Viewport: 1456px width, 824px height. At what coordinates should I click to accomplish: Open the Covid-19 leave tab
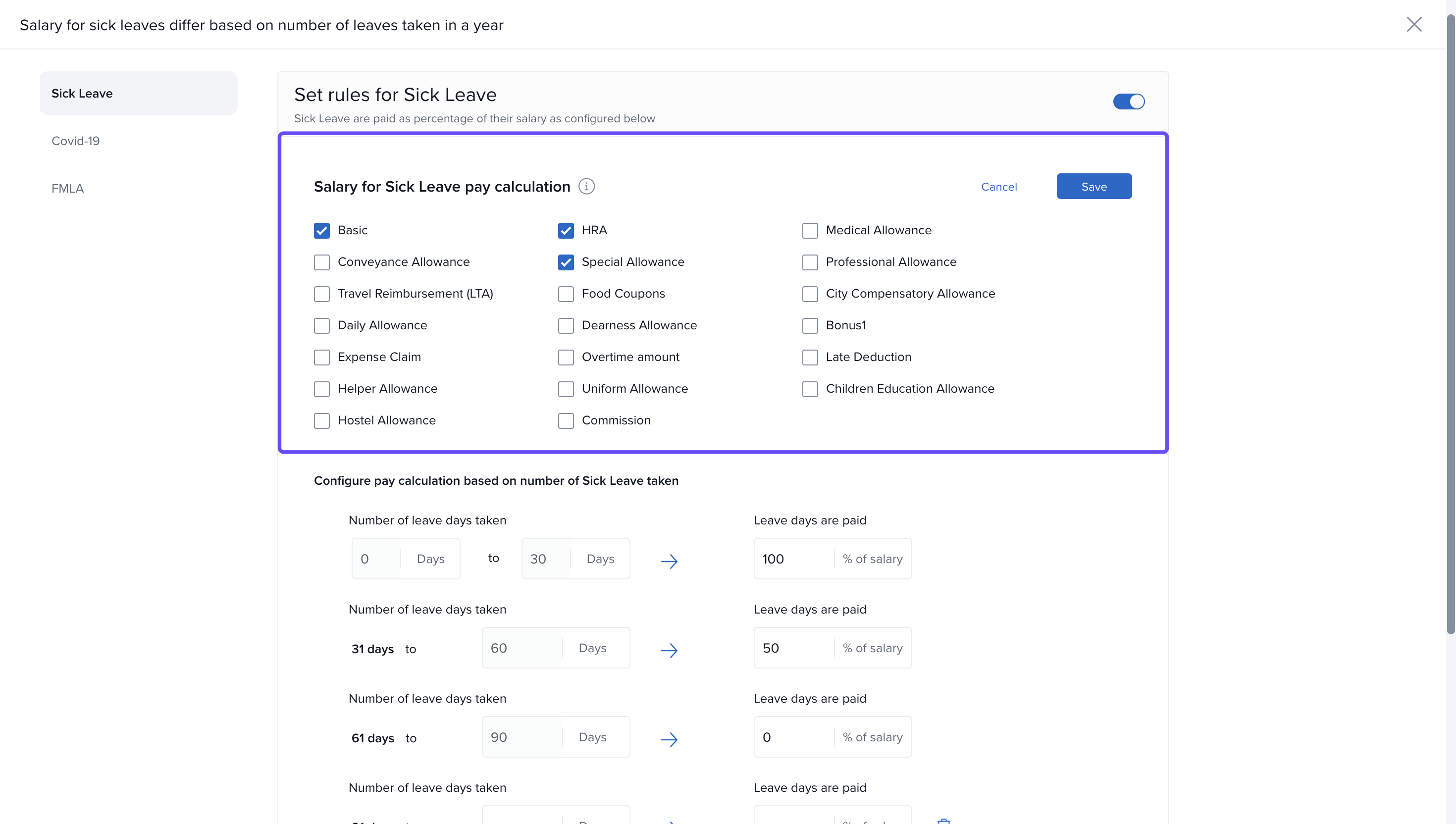point(75,141)
